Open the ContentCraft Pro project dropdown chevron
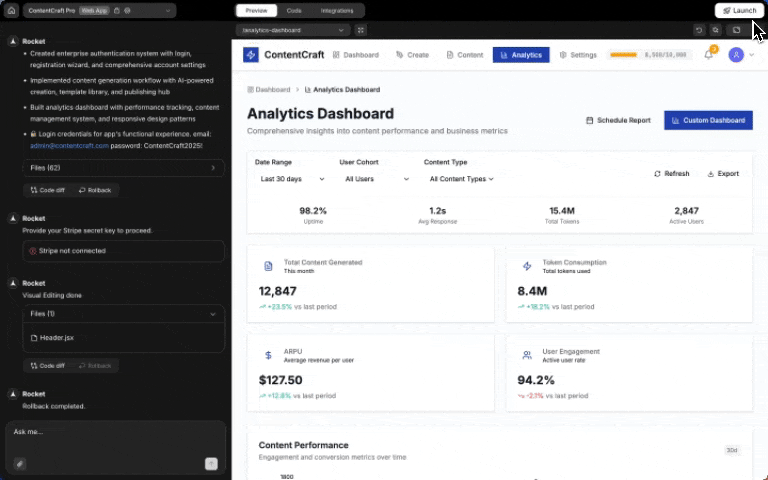The image size is (768, 480). 168,10
